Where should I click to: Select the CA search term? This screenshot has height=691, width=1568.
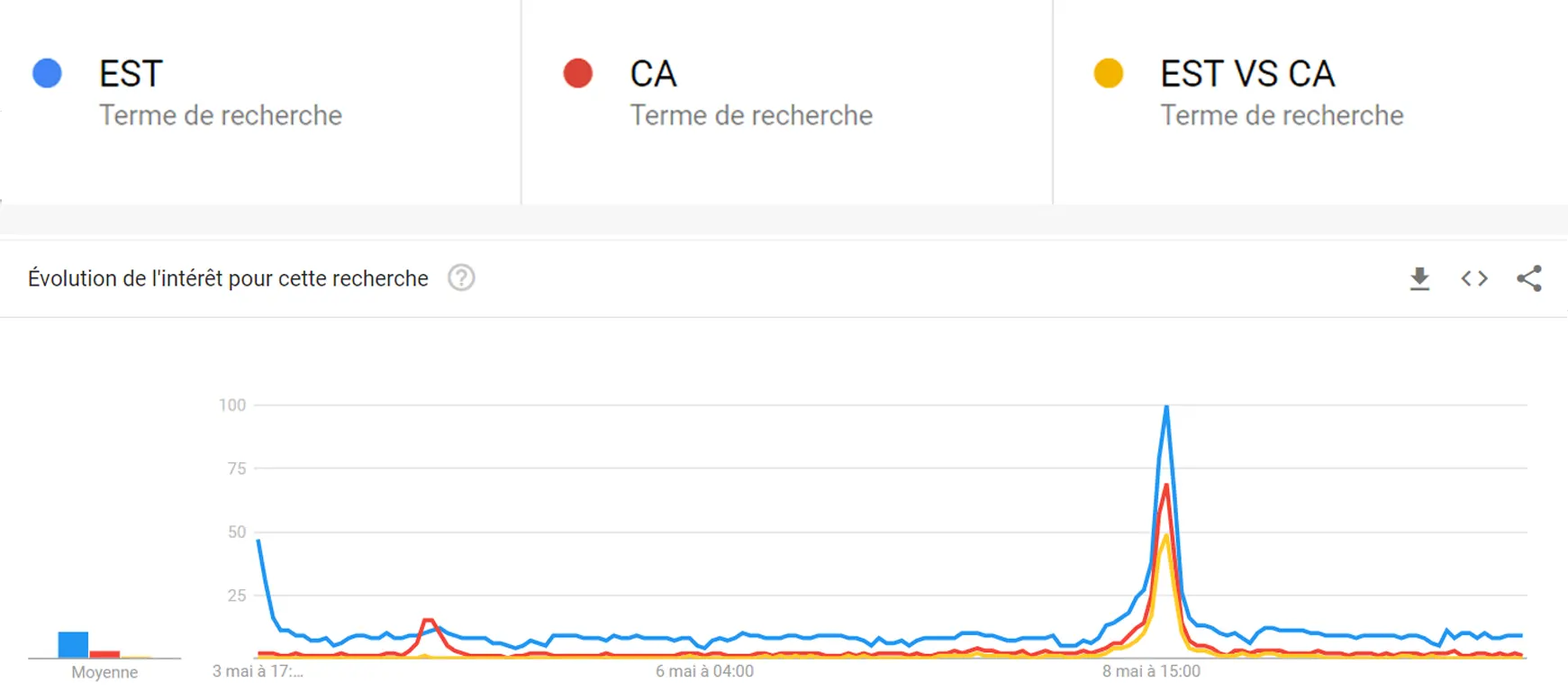click(653, 74)
